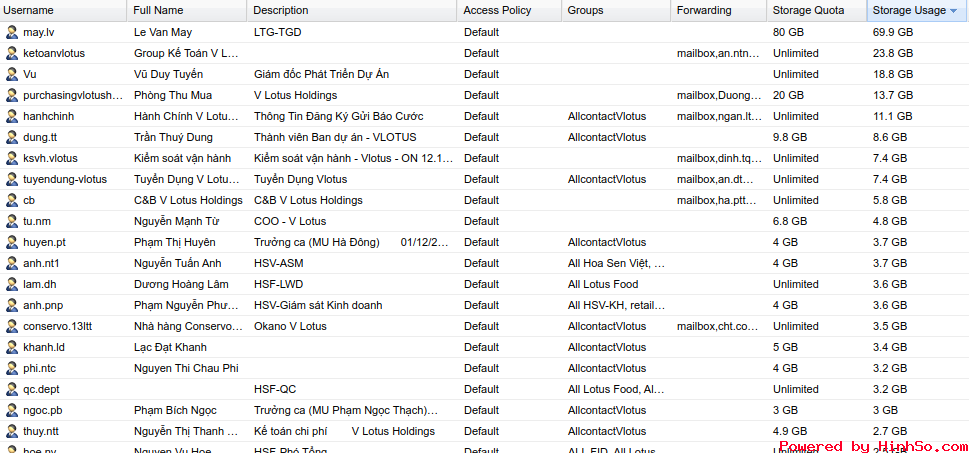Click the user icon beside ketoanvlotus
Viewport: 969px width, 453px height.
11,53
